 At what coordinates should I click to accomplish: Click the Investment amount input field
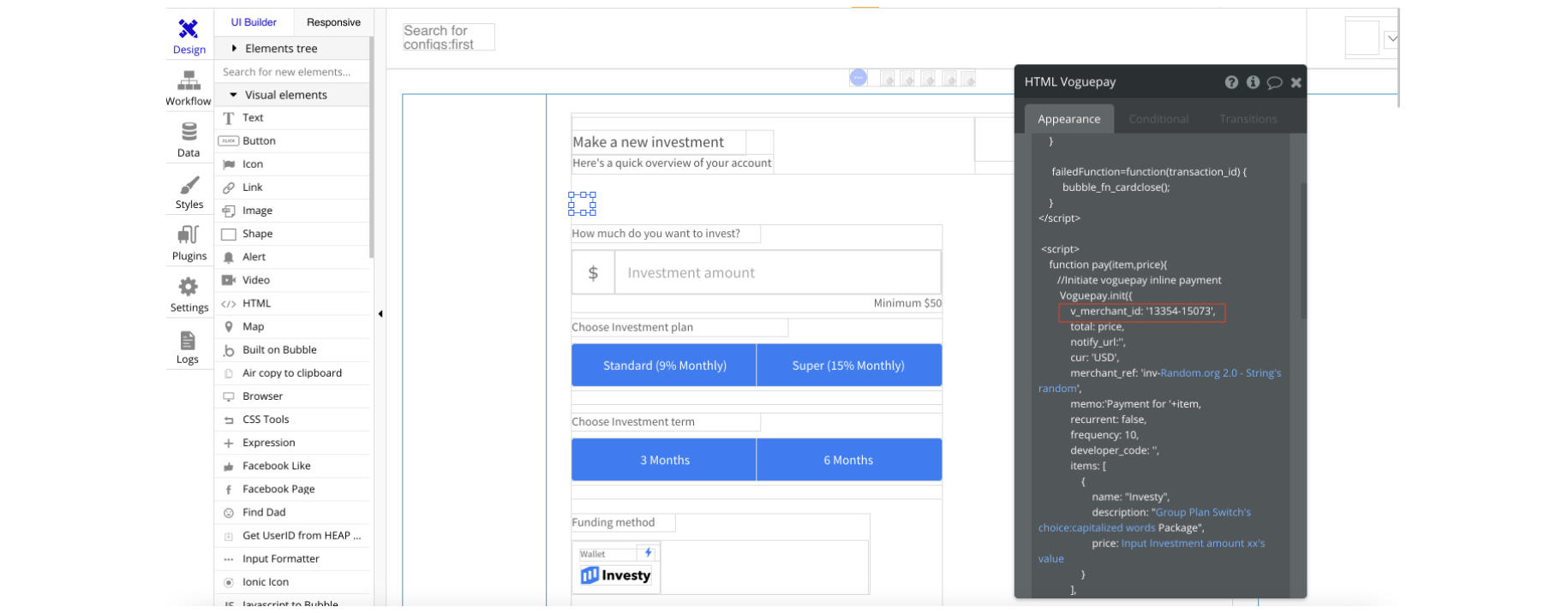click(776, 273)
